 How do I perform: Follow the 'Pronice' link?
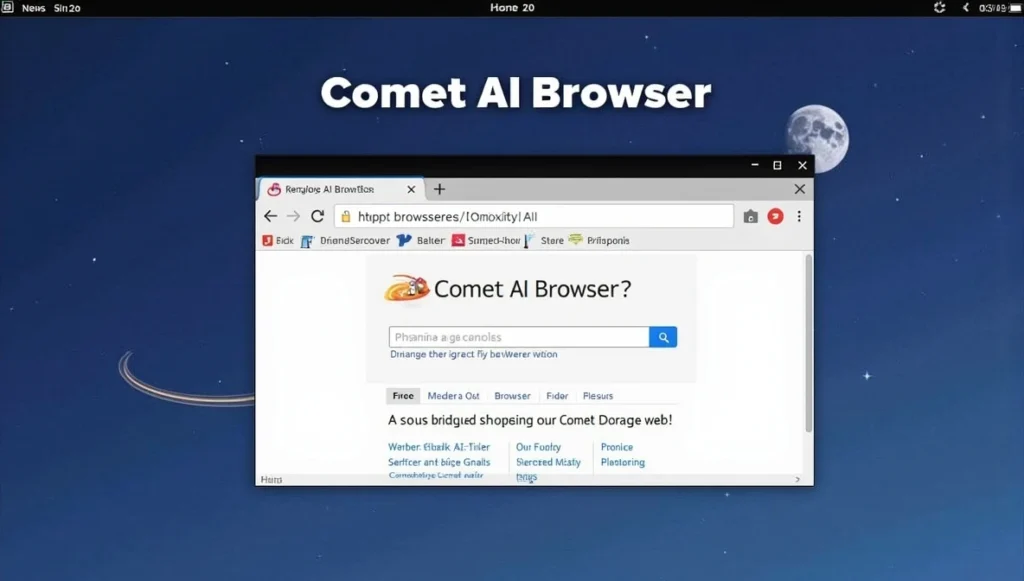[x=617, y=447]
